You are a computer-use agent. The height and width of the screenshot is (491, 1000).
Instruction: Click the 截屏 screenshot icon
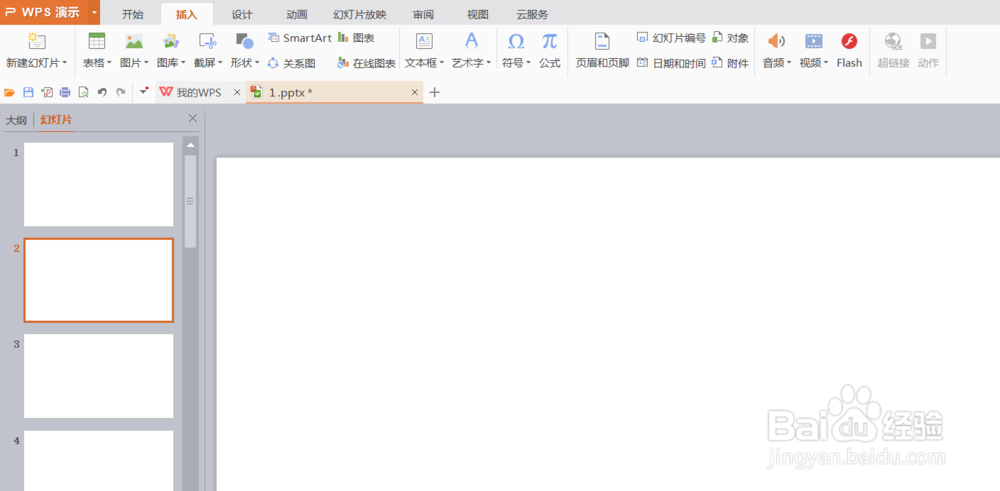[207, 41]
